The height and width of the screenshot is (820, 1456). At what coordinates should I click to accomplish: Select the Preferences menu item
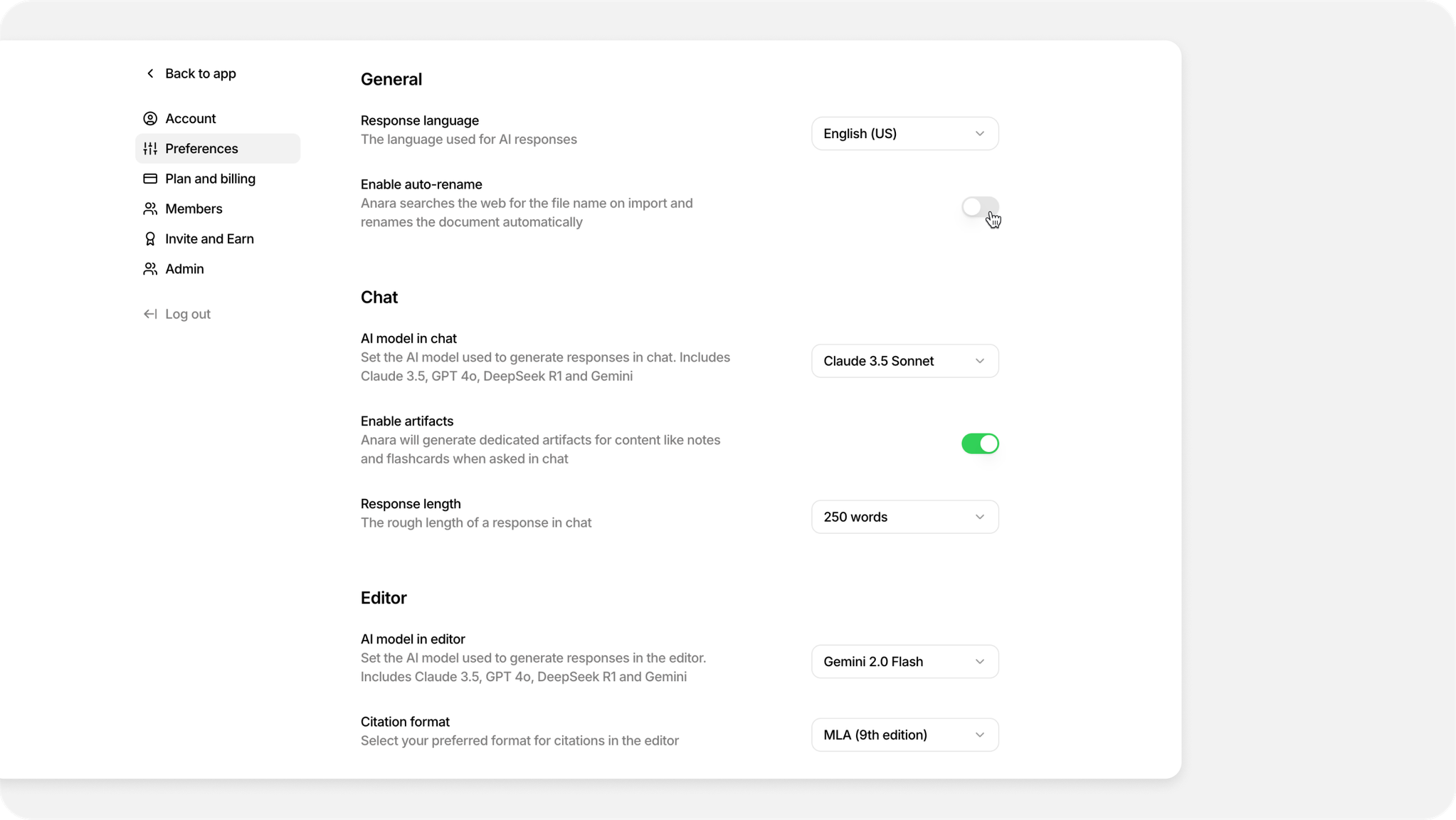(202, 148)
